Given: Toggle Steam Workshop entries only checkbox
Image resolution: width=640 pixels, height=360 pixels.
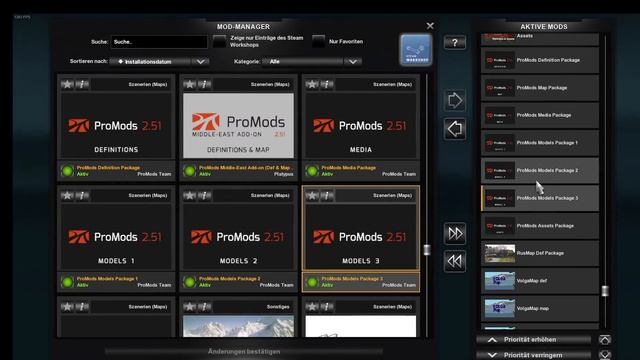Looking at the screenshot, I should pos(220,41).
